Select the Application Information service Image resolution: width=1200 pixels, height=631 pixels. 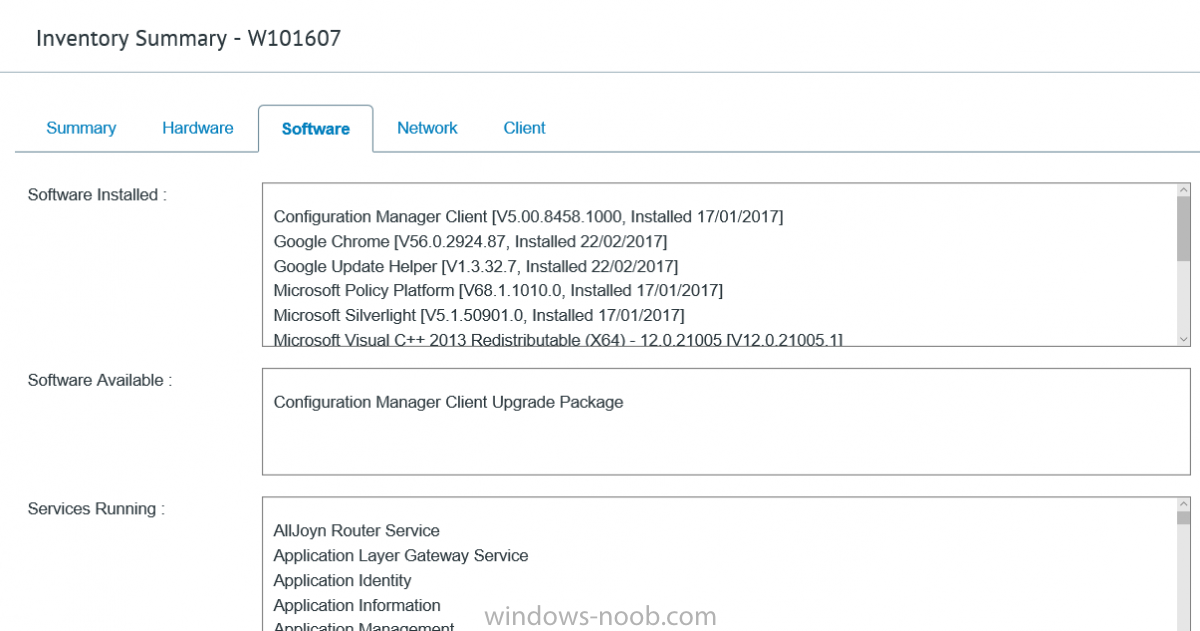tap(357, 605)
